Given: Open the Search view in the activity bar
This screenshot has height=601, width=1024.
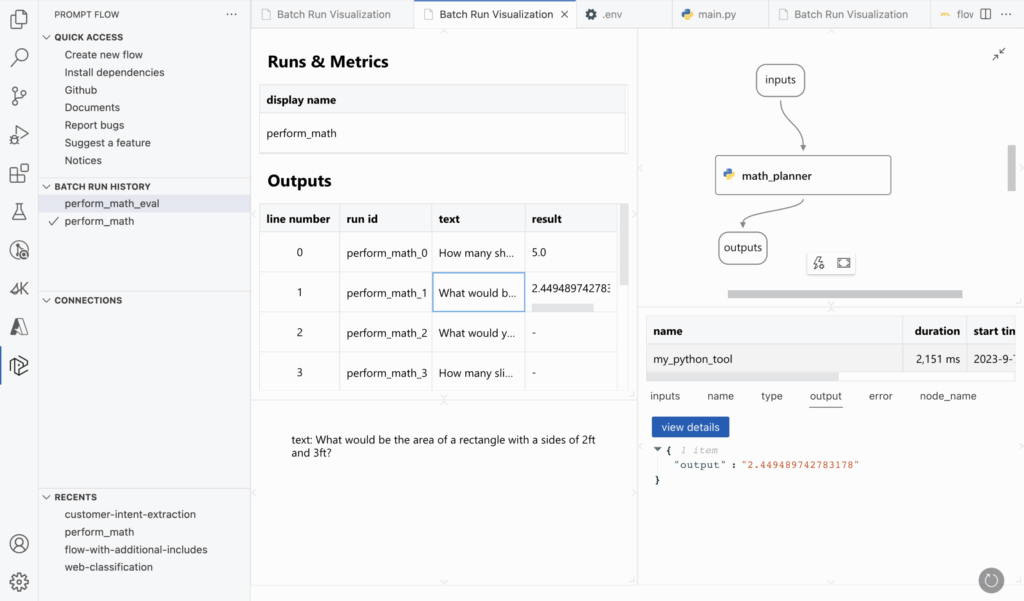Looking at the screenshot, I should pyautogui.click(x=19, y=57).
